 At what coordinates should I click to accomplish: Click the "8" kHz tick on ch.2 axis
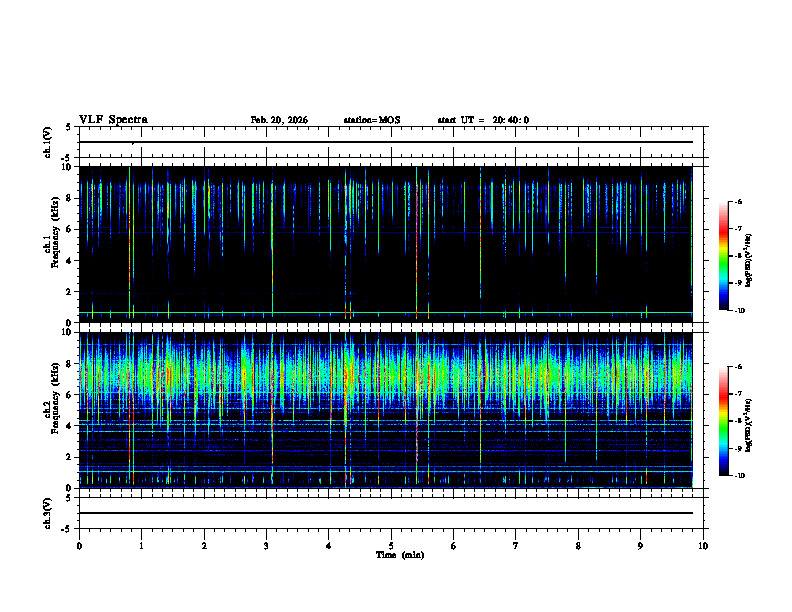(x=70, y=364)
